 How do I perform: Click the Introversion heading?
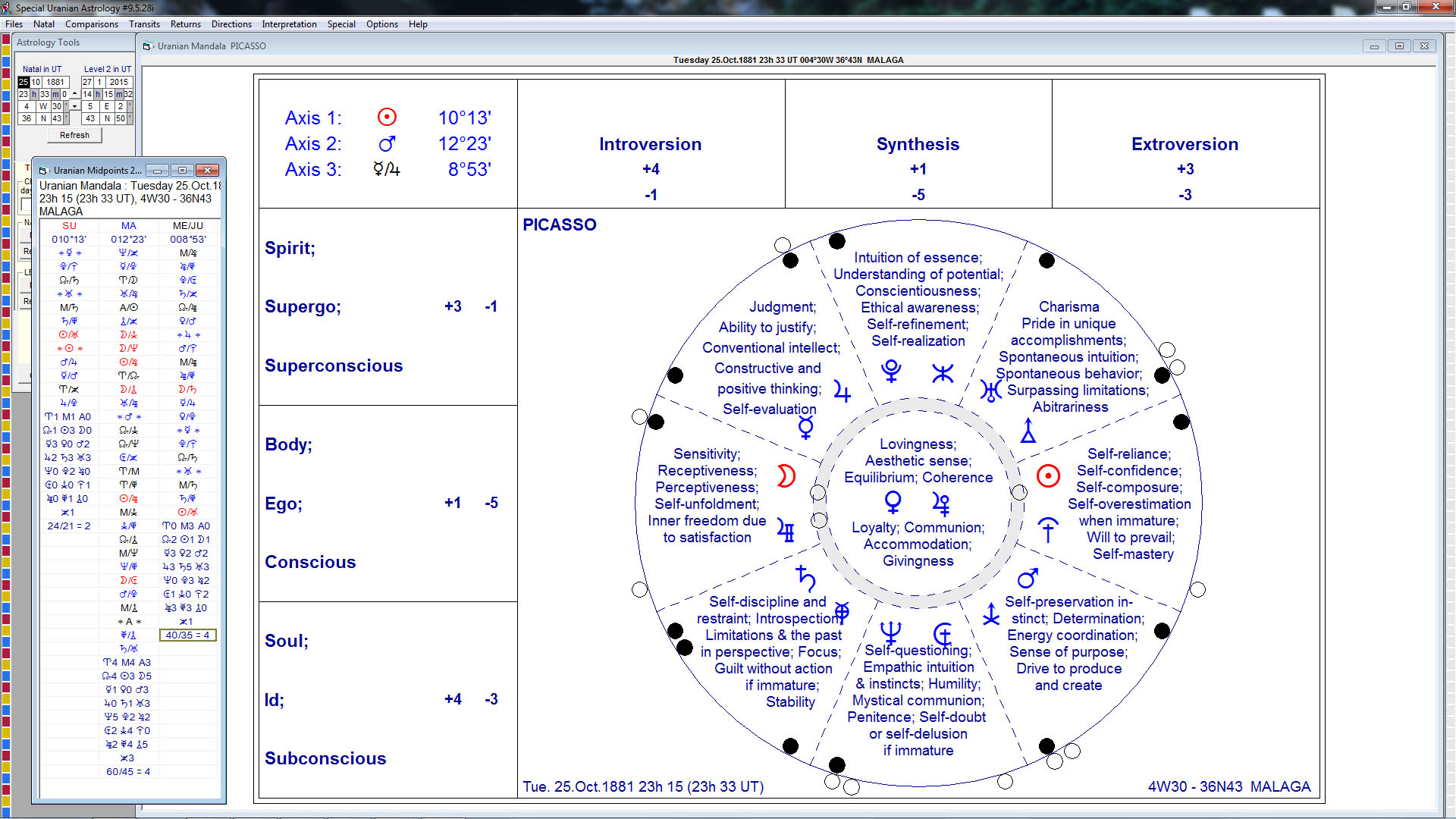pos(650,144)
